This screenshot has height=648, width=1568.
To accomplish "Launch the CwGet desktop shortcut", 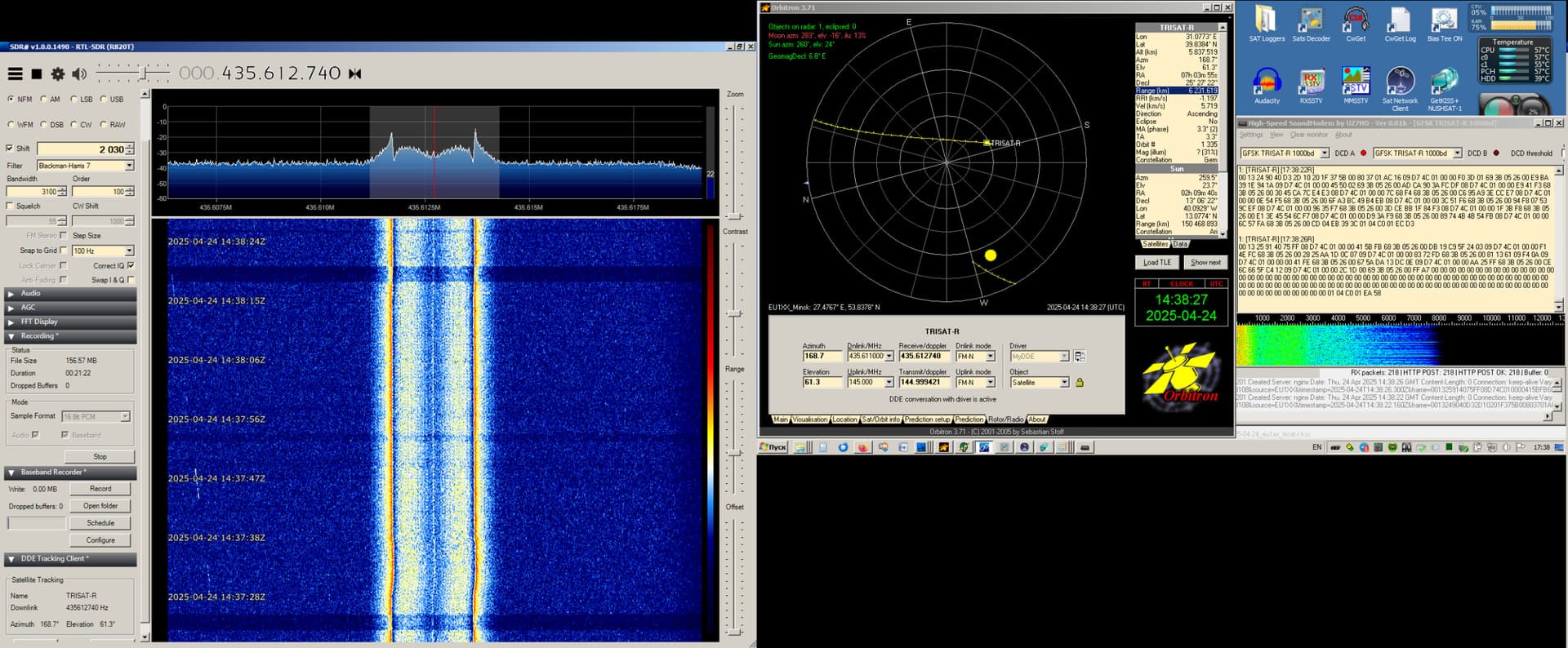I will 1356,24.
